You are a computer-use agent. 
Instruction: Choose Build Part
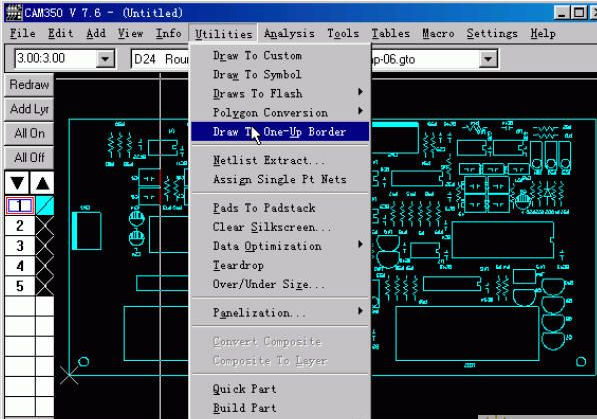(280, 408)
